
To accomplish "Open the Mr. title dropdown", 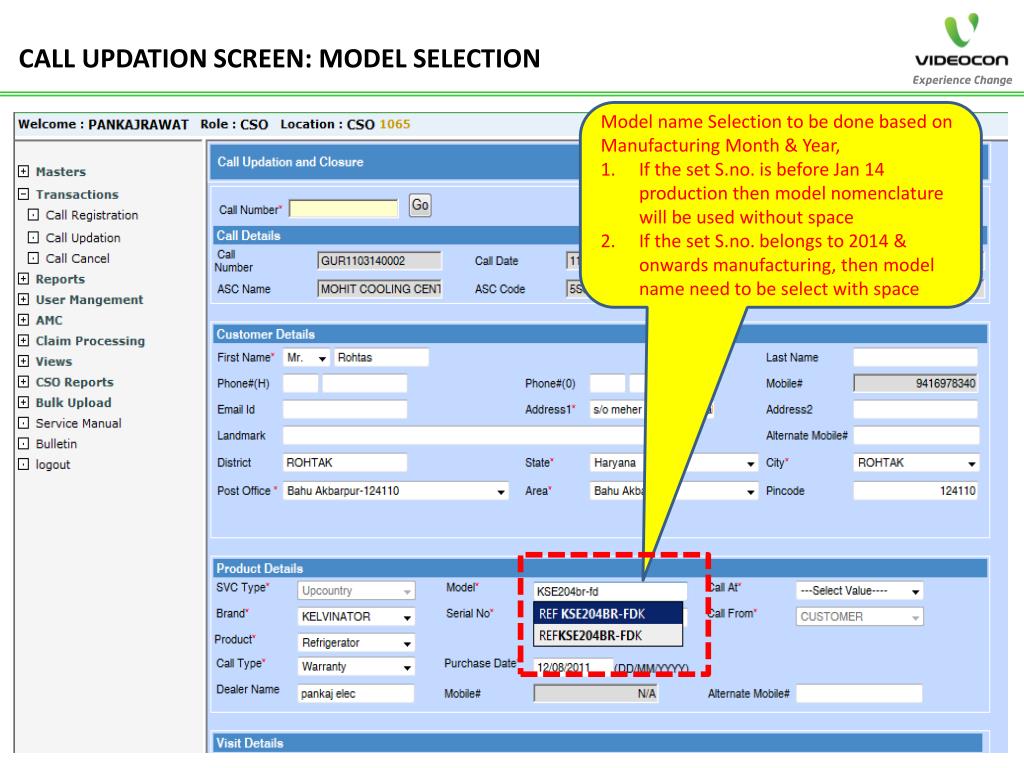I will [x=306, y=358].
